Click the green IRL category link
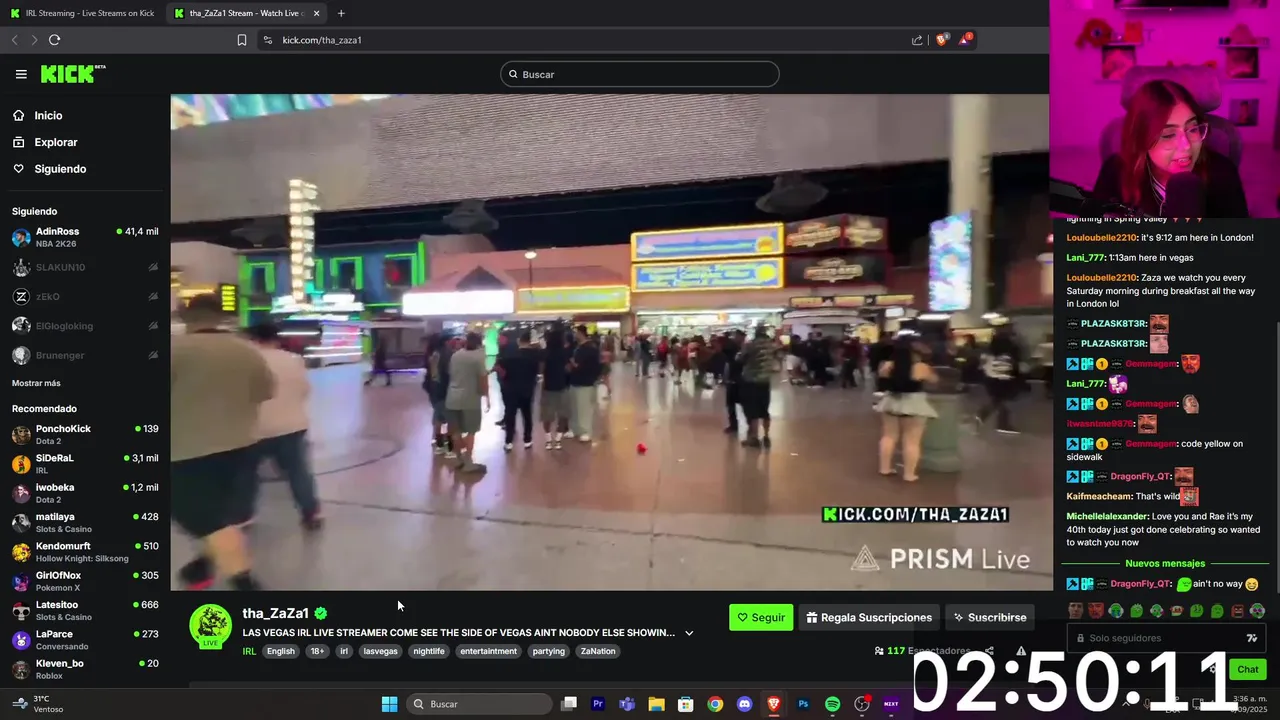The height and width of the screenshot is (720, 1280). click(249, 651)
